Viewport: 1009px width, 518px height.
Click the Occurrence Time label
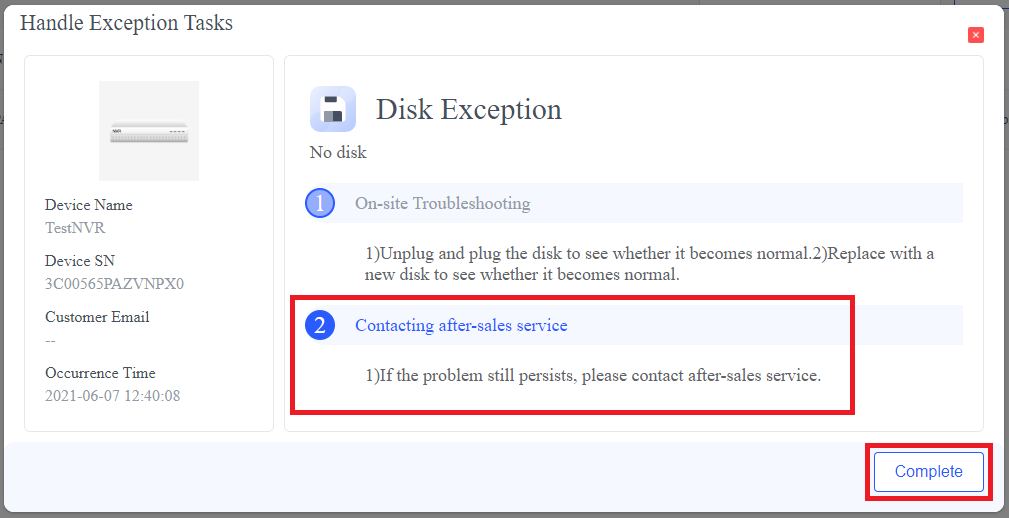[100, 373]
